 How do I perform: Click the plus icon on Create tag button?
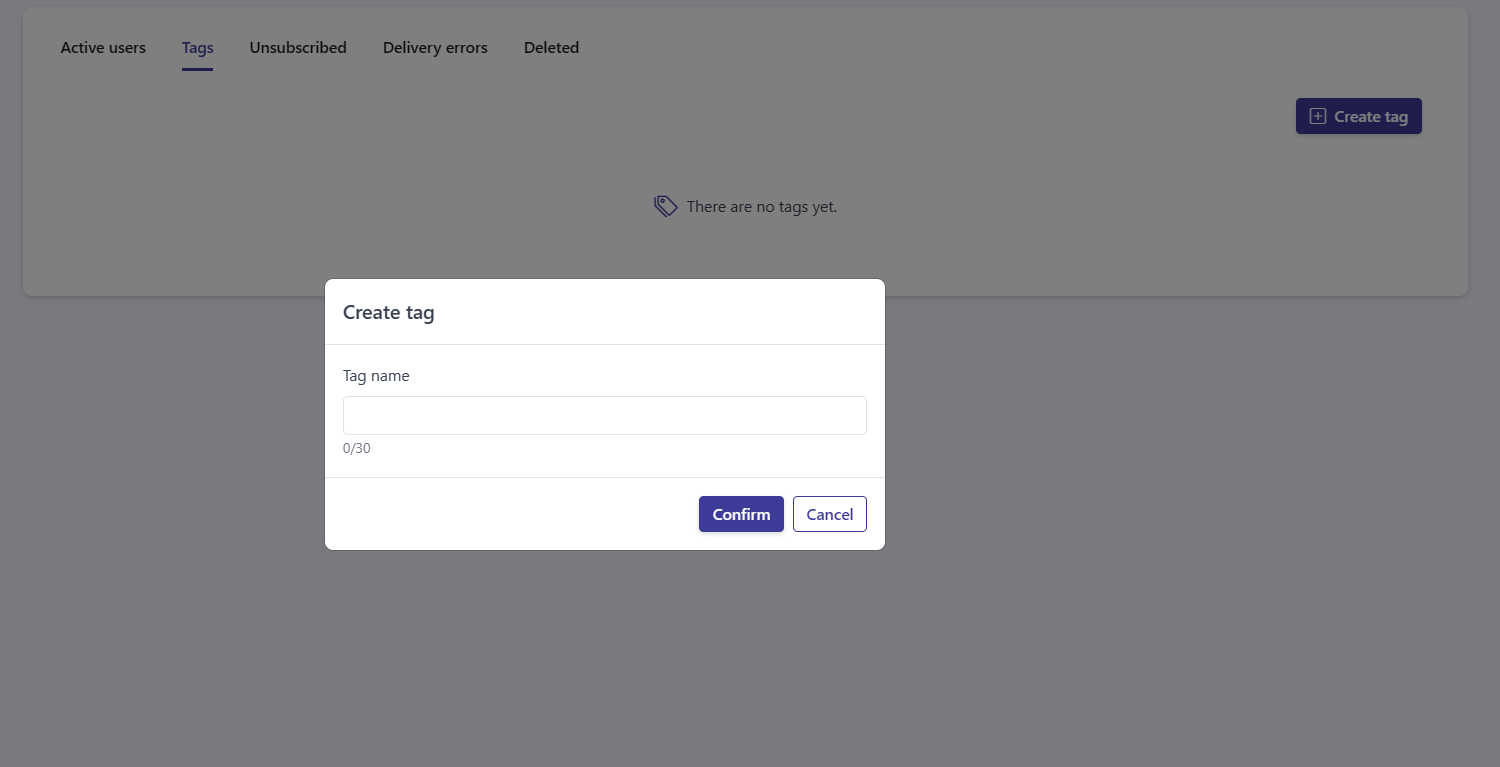(1318, 116)
